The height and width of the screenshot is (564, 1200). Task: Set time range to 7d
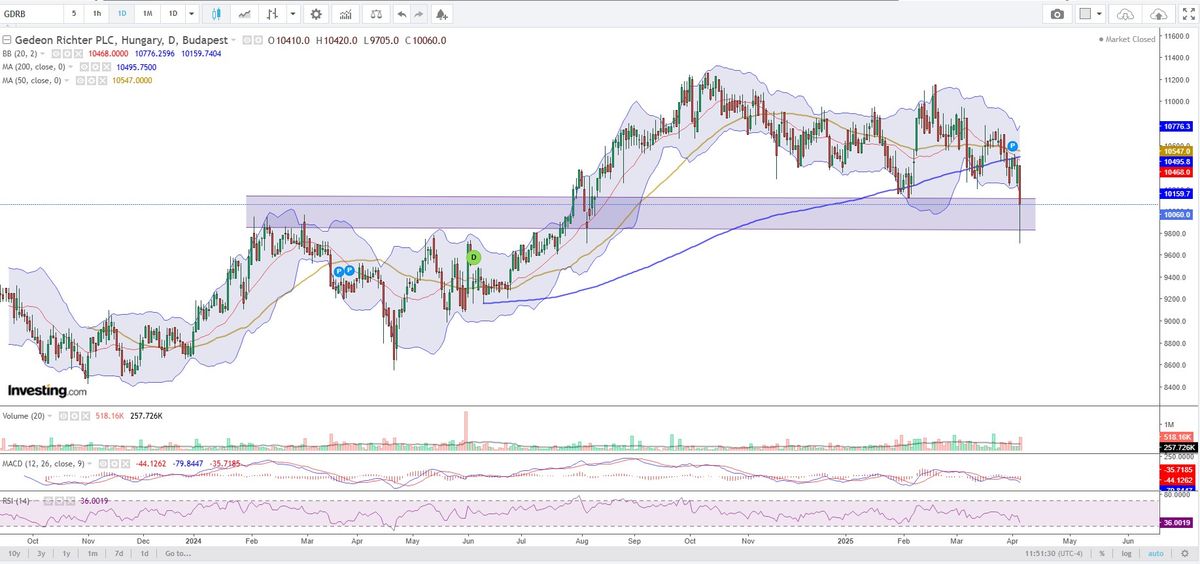point(118,553)
